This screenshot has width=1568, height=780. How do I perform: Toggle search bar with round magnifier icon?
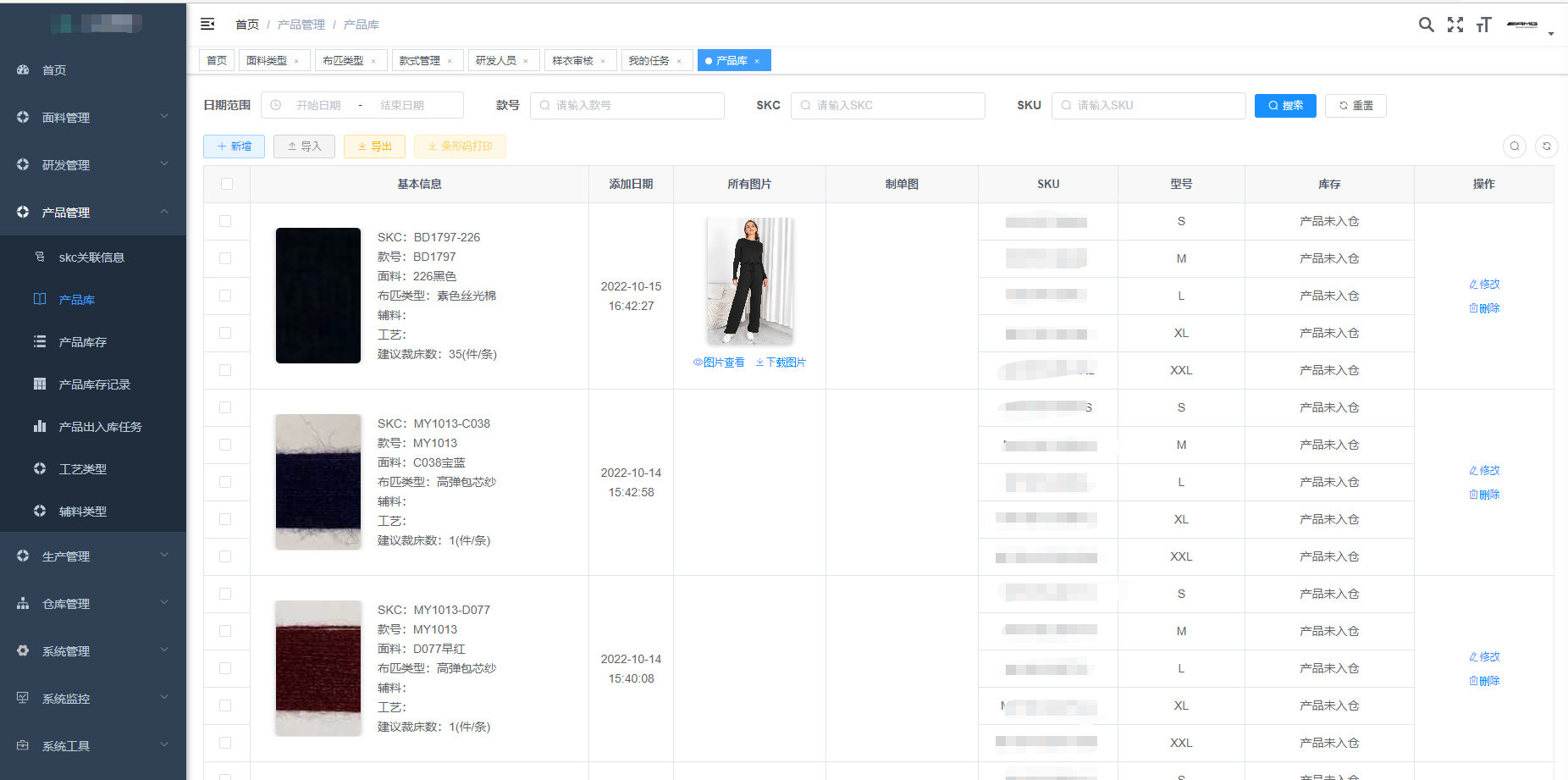1514,147
